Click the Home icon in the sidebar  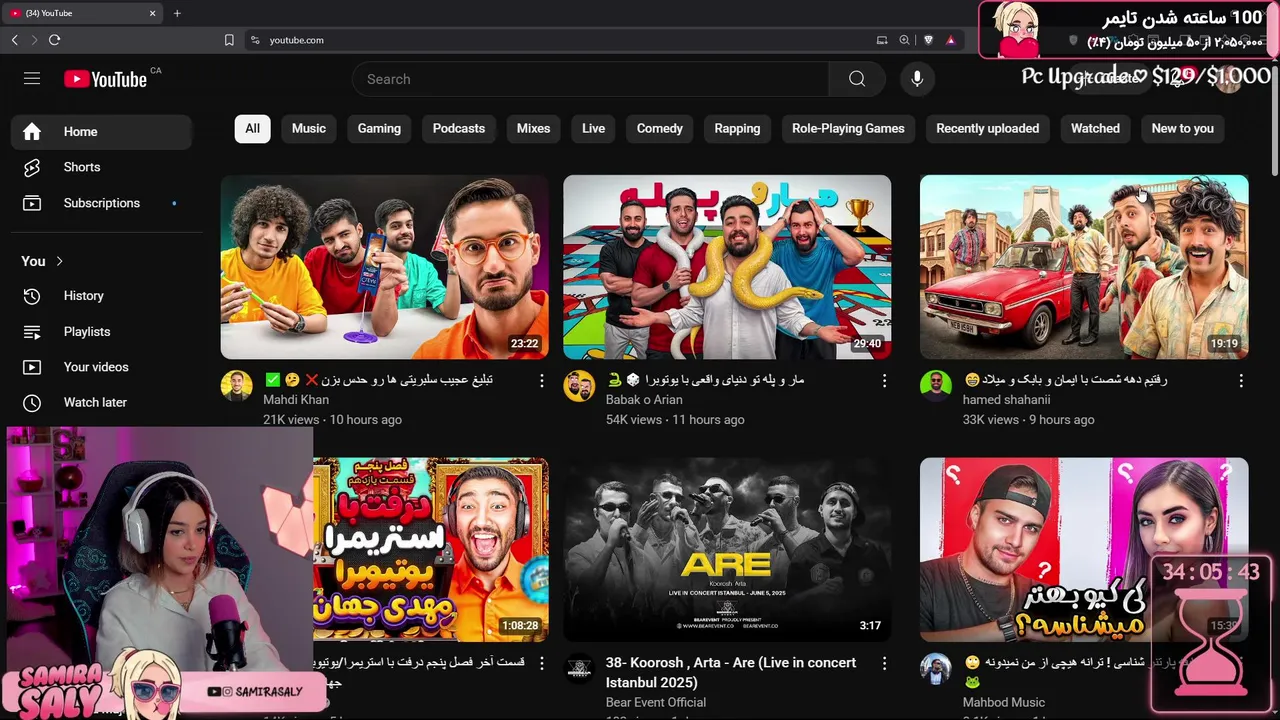pos(32,132)
